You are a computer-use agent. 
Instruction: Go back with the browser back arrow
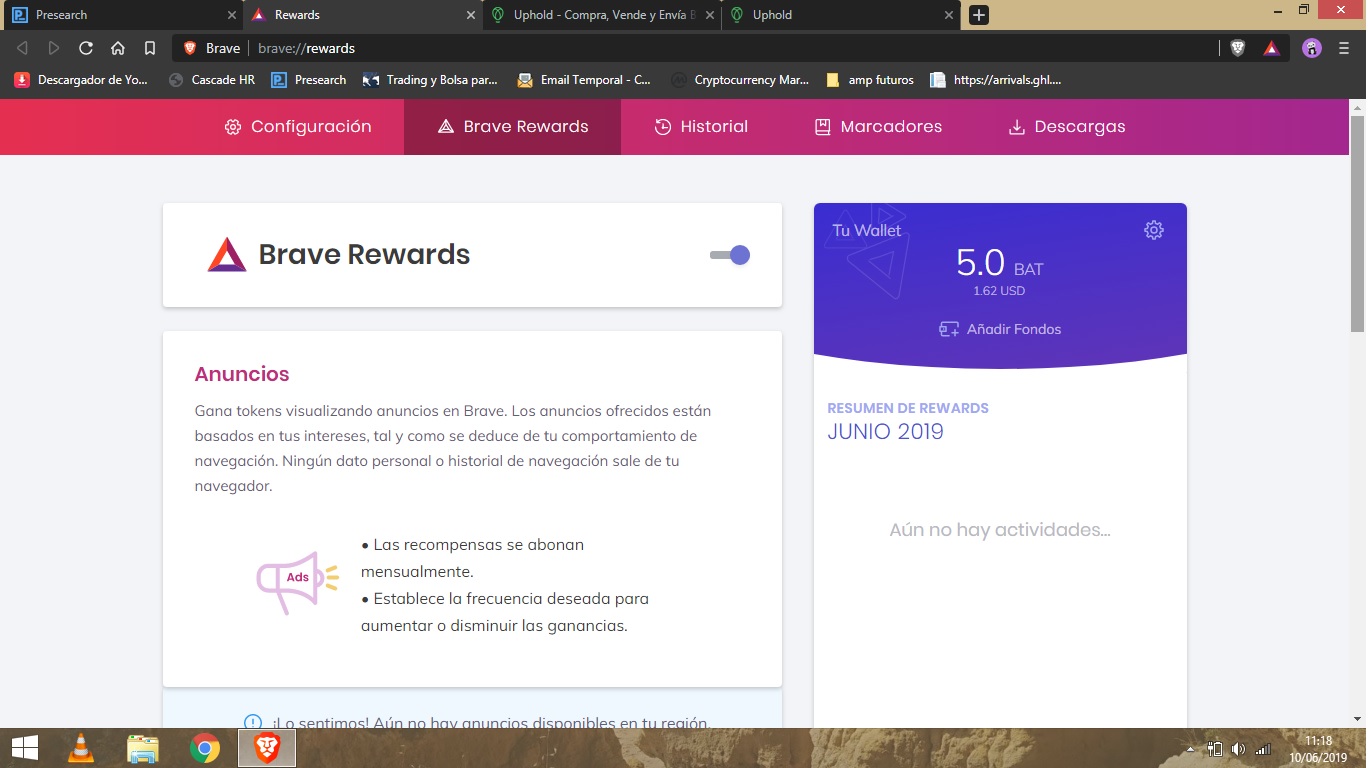pyautogui.click(x=22, y=48)
